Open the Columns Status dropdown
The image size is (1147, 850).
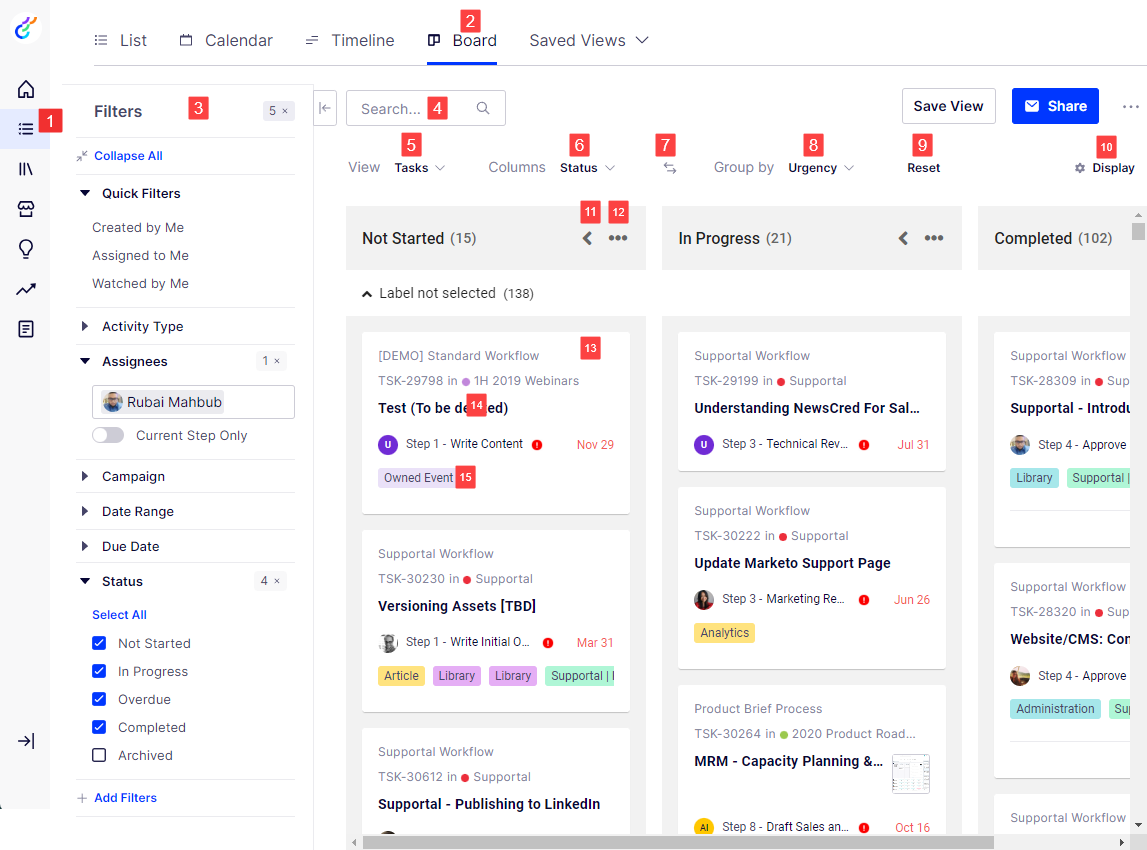[x=587, y=168]
